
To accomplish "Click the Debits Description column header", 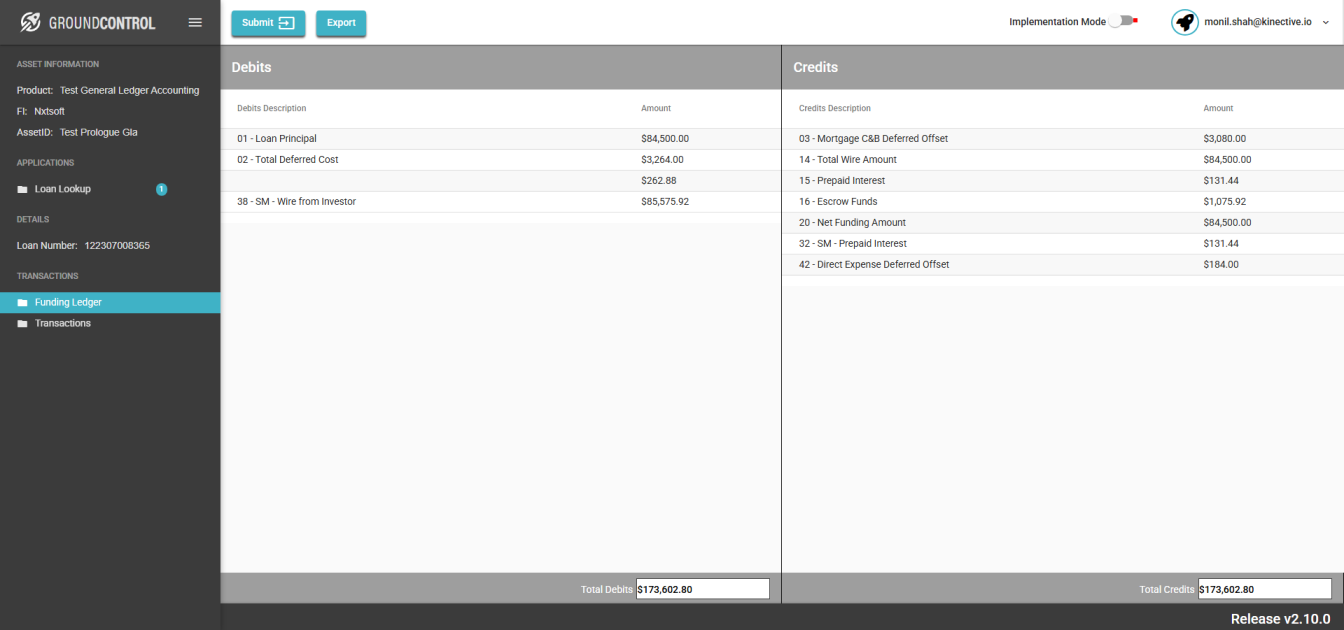I will point(272,108).
